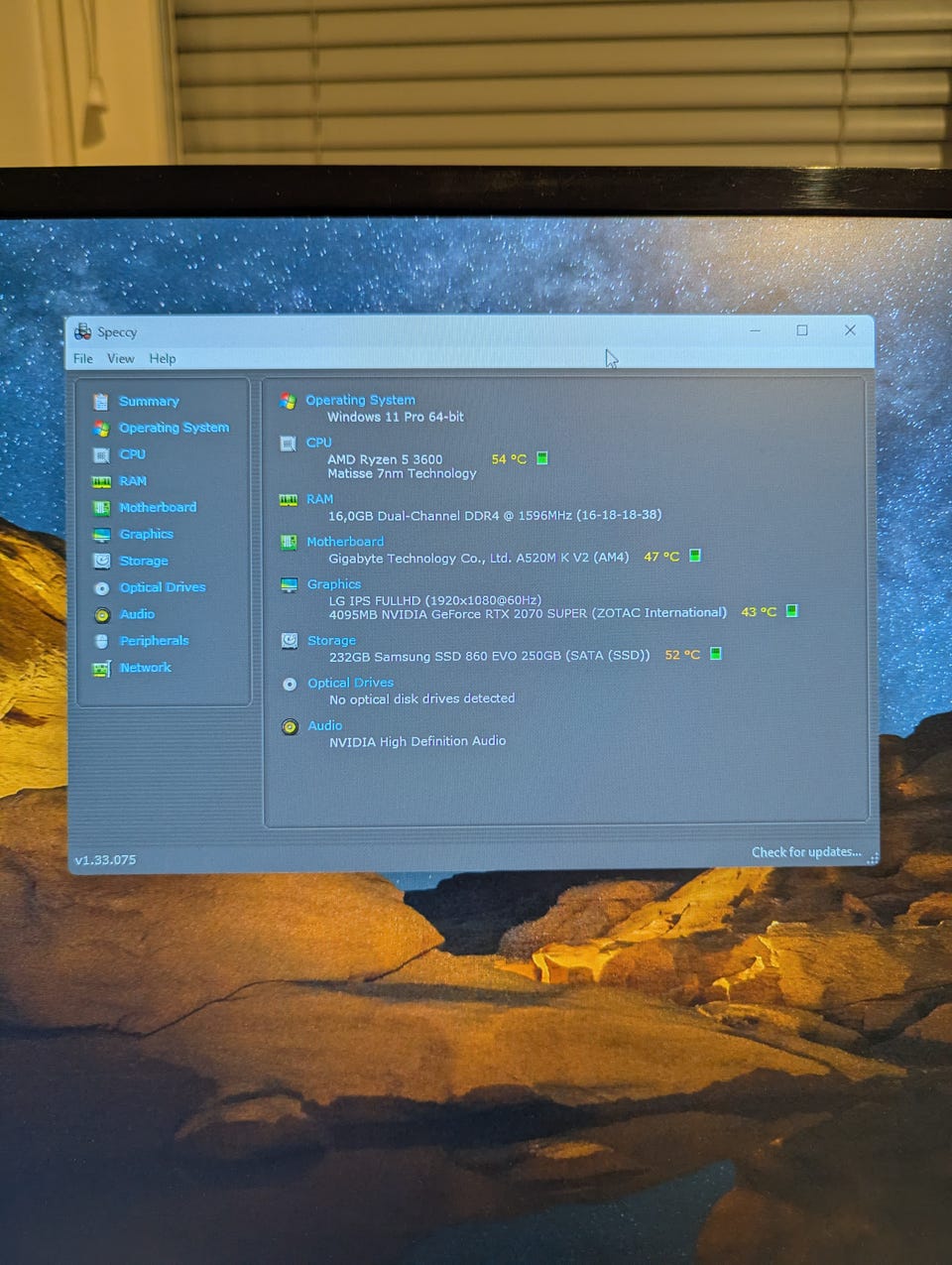
Task: Go to the Peripherals section
Action: (x=154, y=641)
